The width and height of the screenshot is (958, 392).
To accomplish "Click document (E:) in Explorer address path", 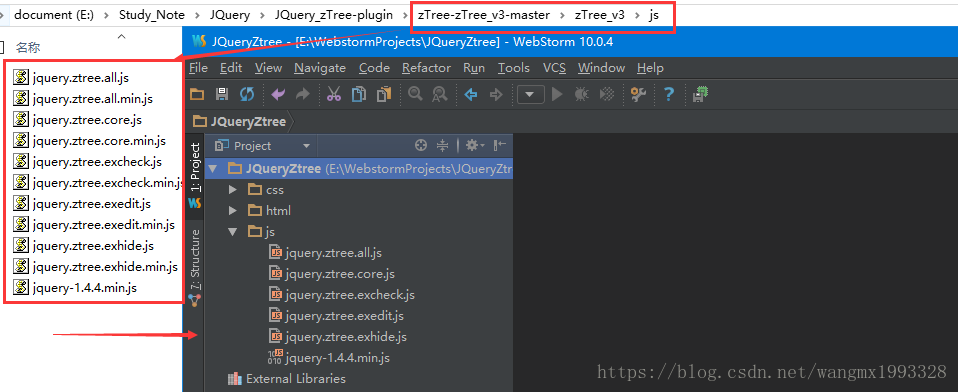I will [54, 15].
